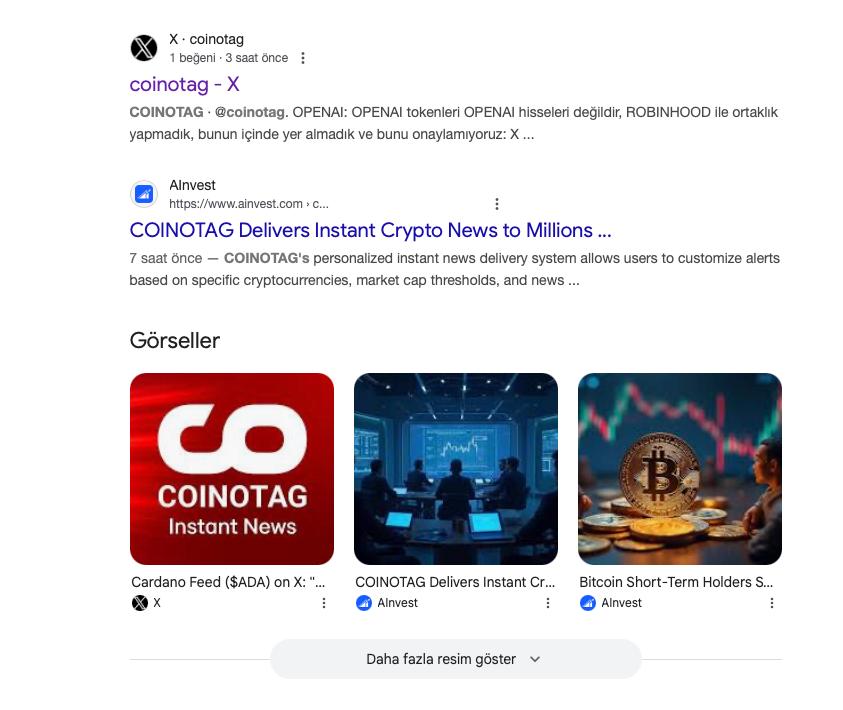Screen dimensions: 843x710
Task: Open the options menu for Cardano Feed image
Action: click(x=324, y=603)
